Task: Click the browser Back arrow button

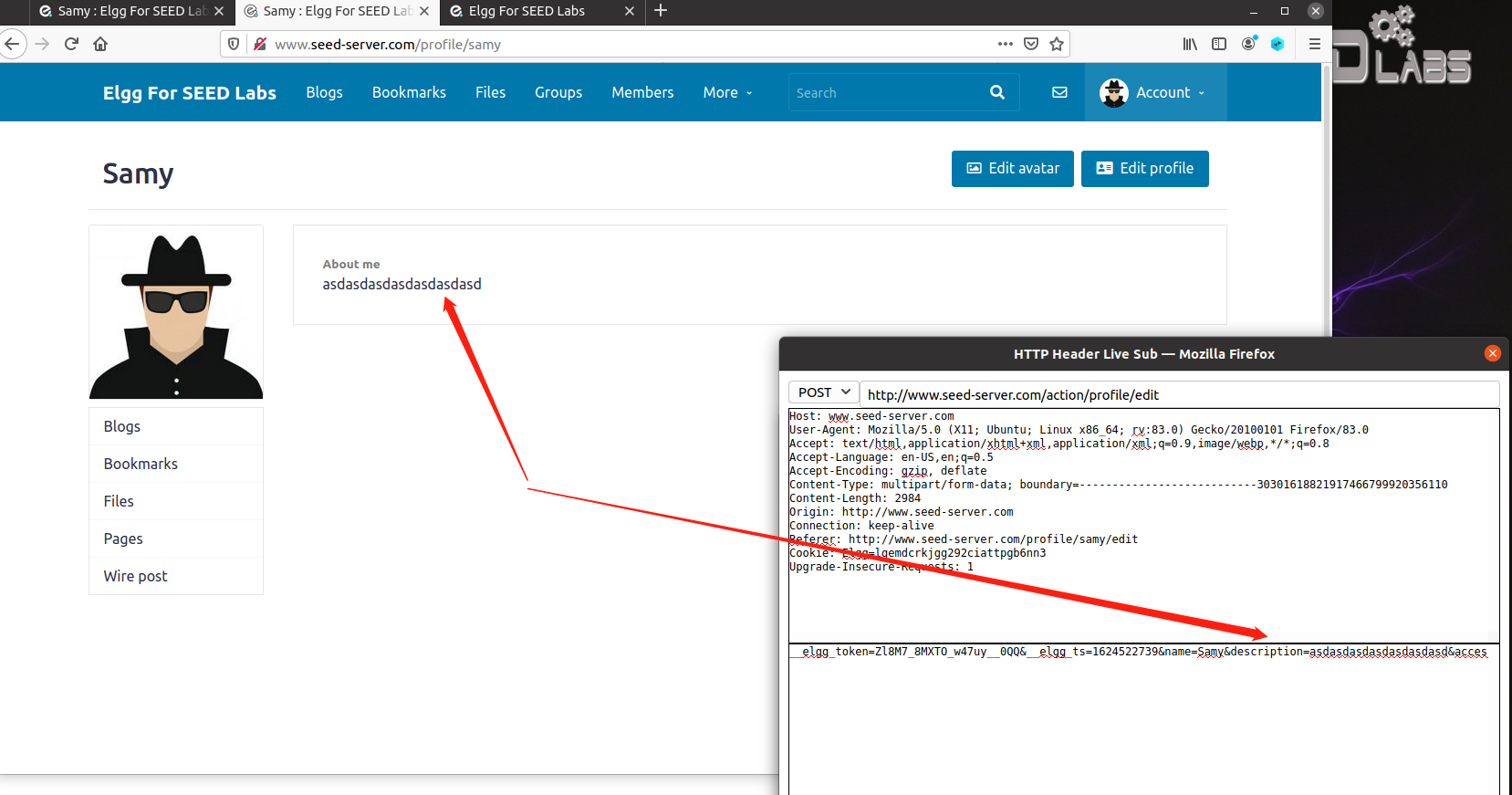Action: (x=12, y=44)
